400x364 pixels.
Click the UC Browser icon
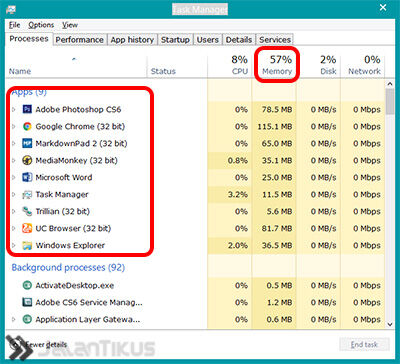point(27,228)
